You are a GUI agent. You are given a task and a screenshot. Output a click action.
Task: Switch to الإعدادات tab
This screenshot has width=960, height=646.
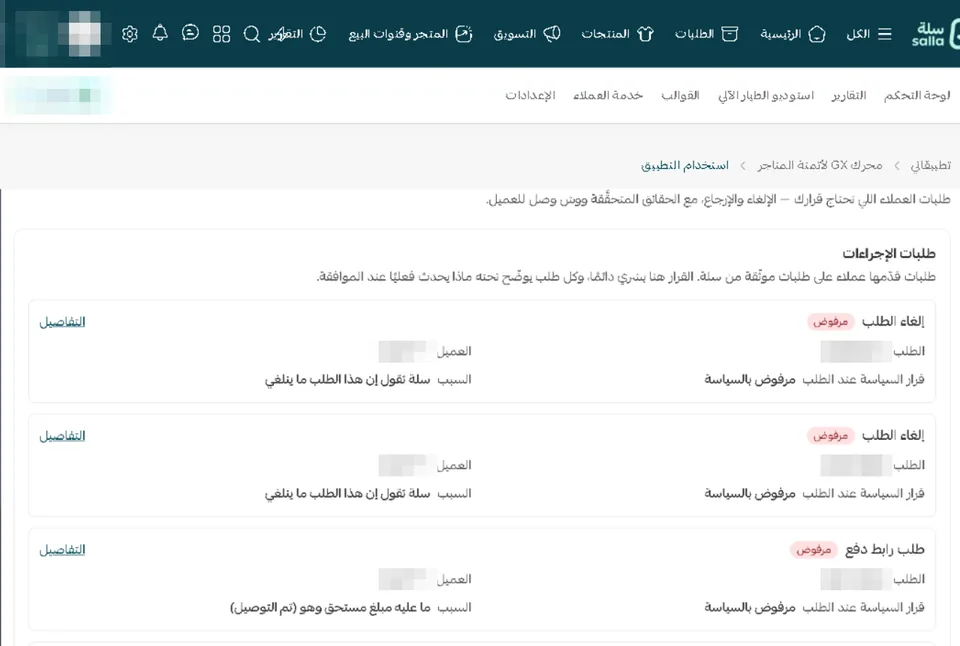[x=530, y=96]
